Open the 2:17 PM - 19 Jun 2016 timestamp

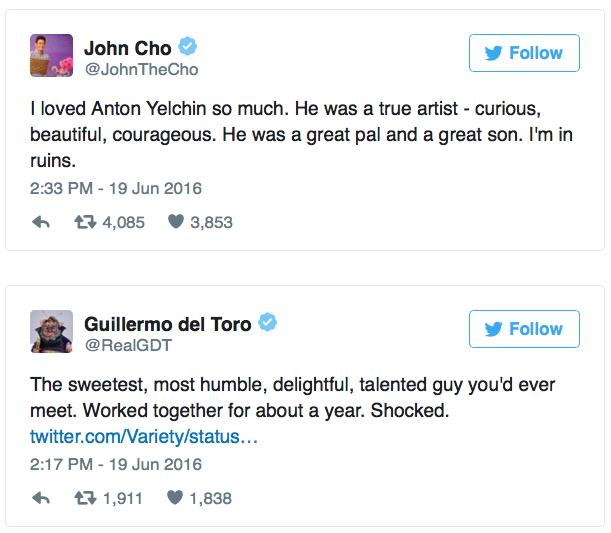coord(116,464)
